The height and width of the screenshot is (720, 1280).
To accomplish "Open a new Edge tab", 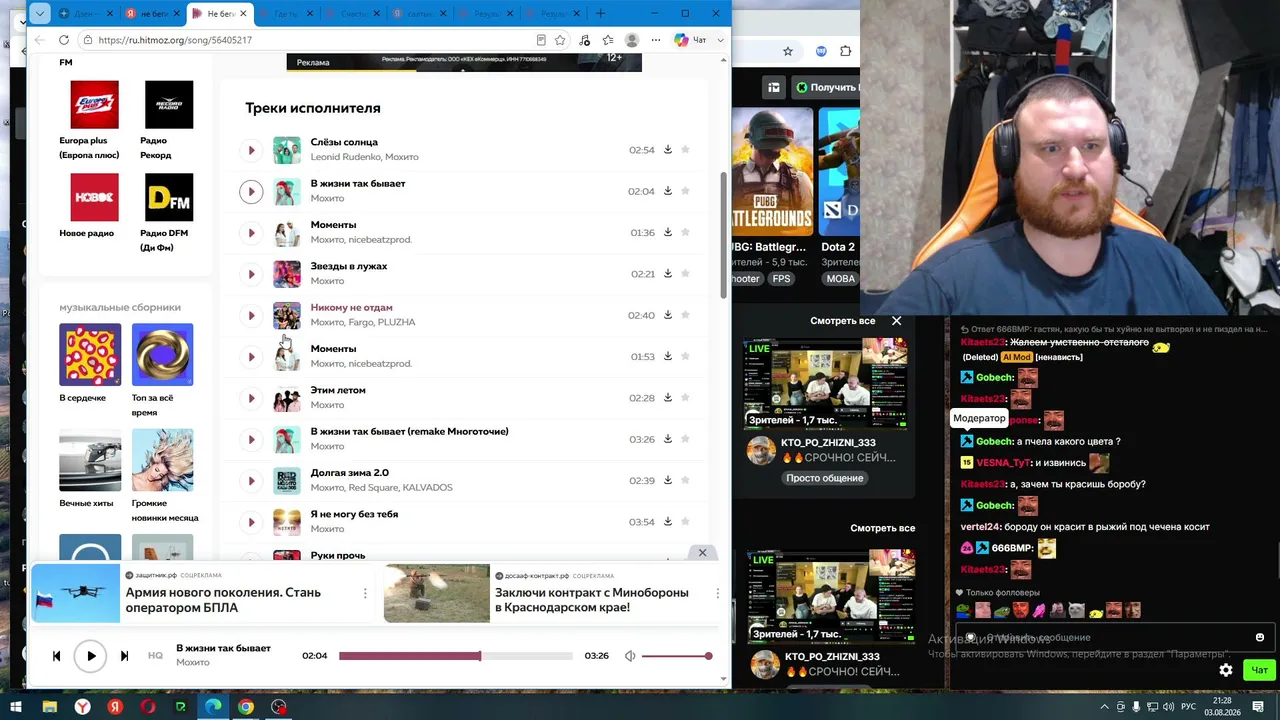I will tap(600, 13).
